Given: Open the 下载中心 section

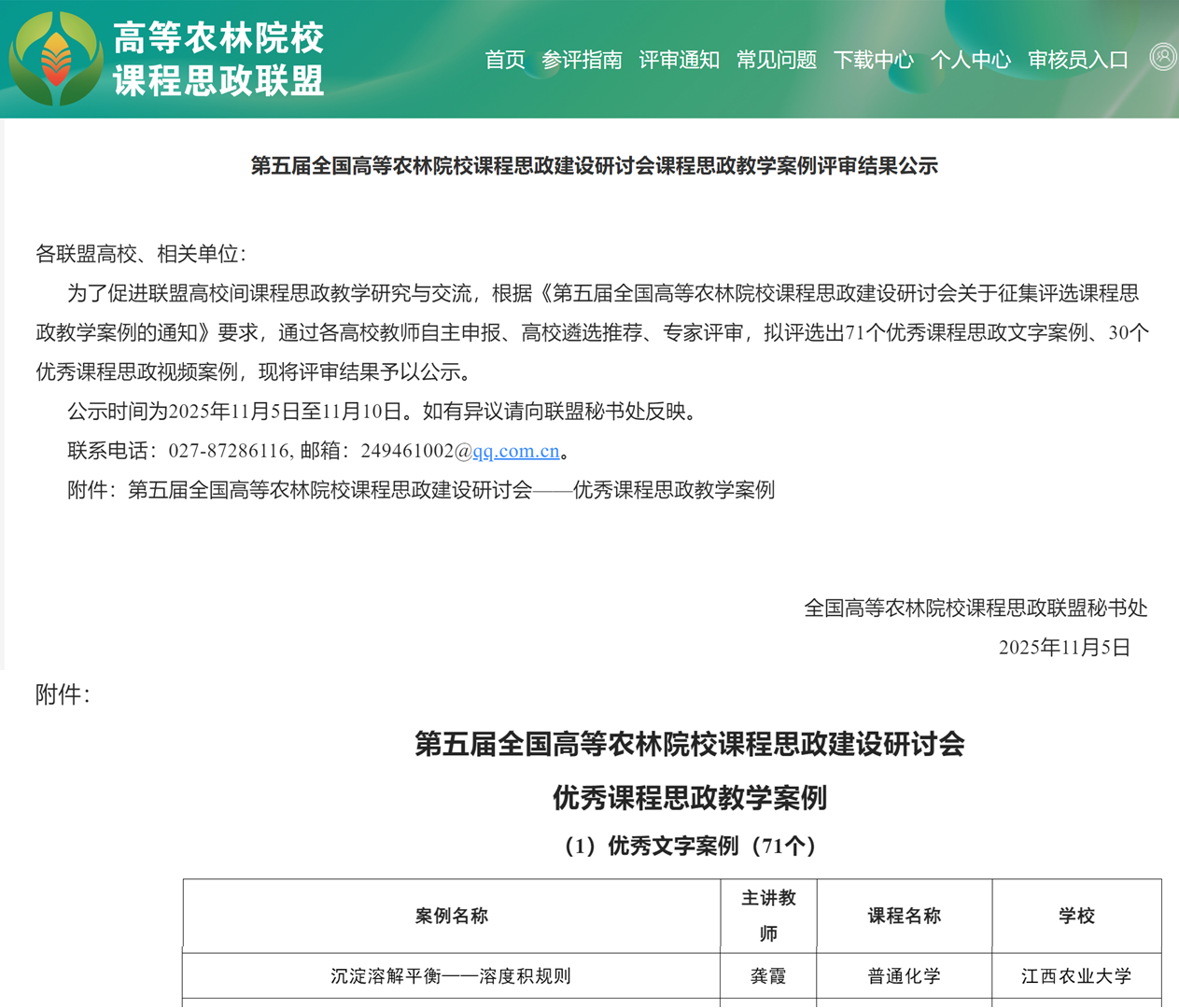Looking at the screenshot, I should coord(874,59).
